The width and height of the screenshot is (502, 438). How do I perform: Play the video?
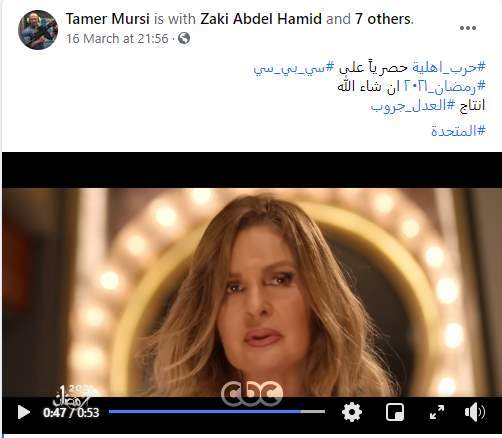point(23,412)
